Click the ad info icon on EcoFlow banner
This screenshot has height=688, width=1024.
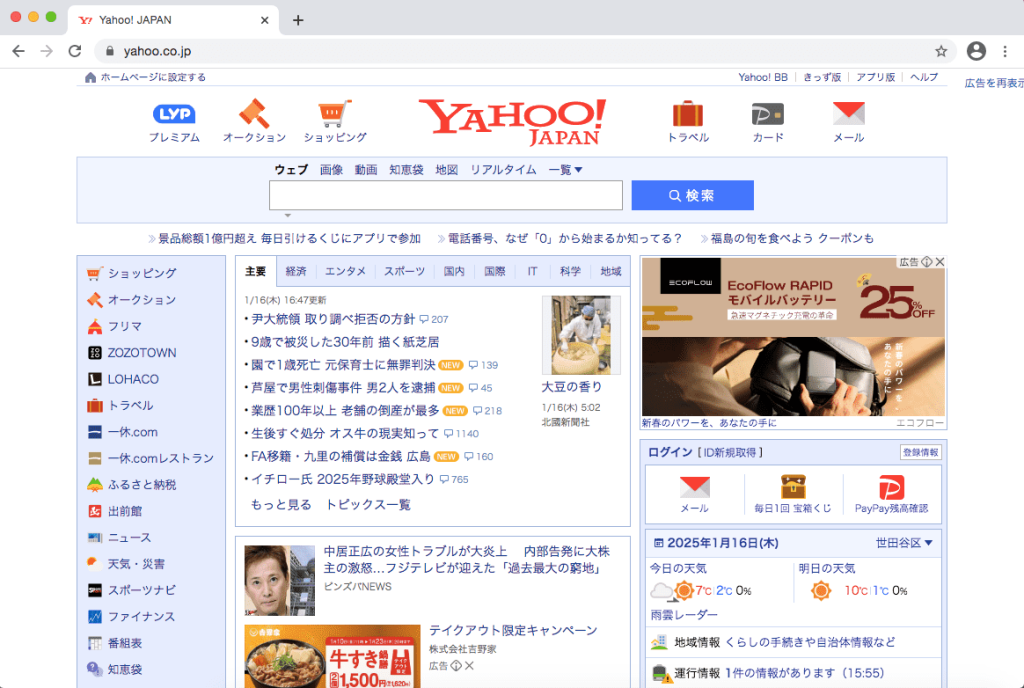coord(927,262)
